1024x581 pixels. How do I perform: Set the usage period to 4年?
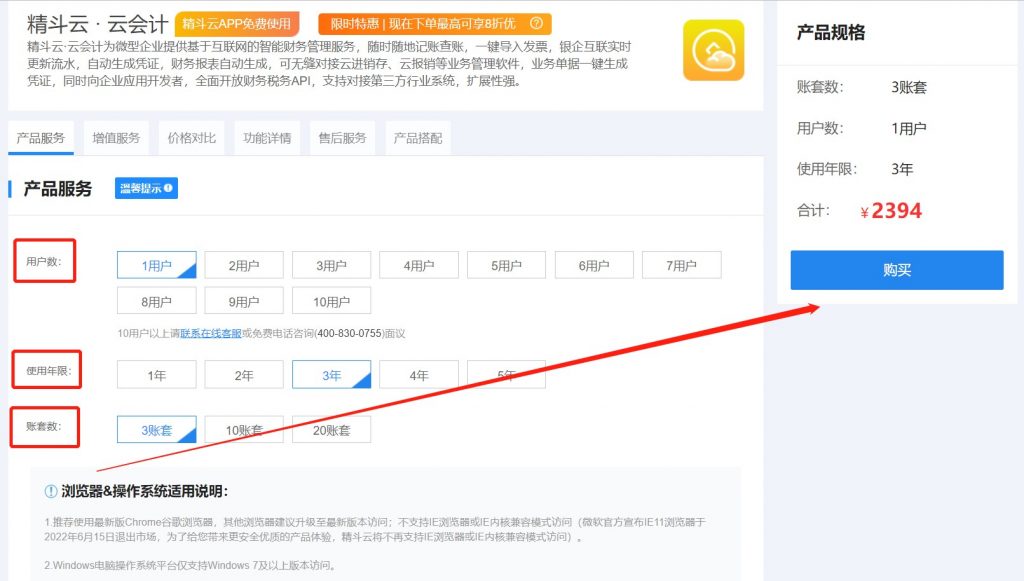pyautogui.click(x=419, y=375)
